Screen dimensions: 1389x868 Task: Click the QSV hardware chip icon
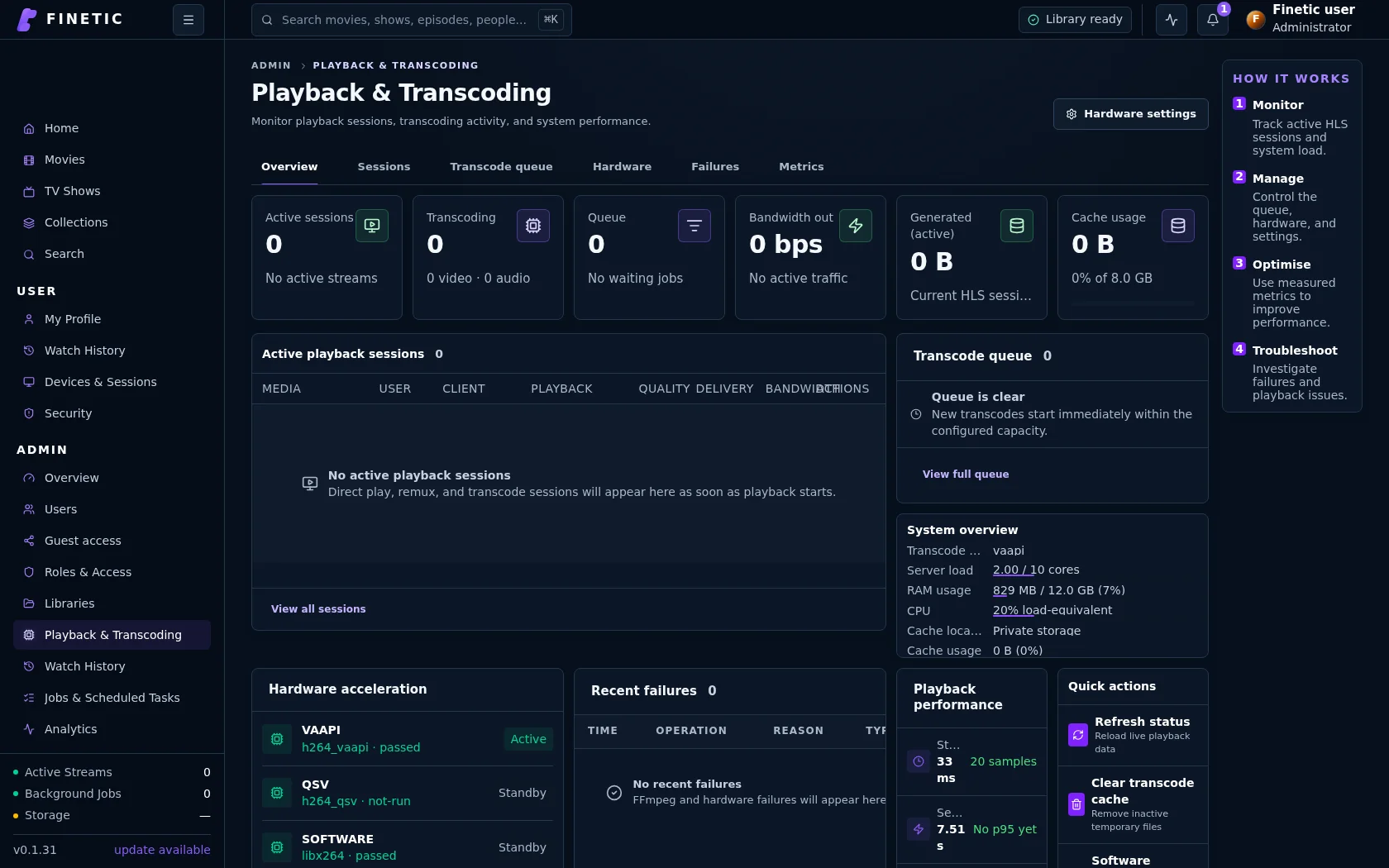pyautogui.click(x=277, y=793)
